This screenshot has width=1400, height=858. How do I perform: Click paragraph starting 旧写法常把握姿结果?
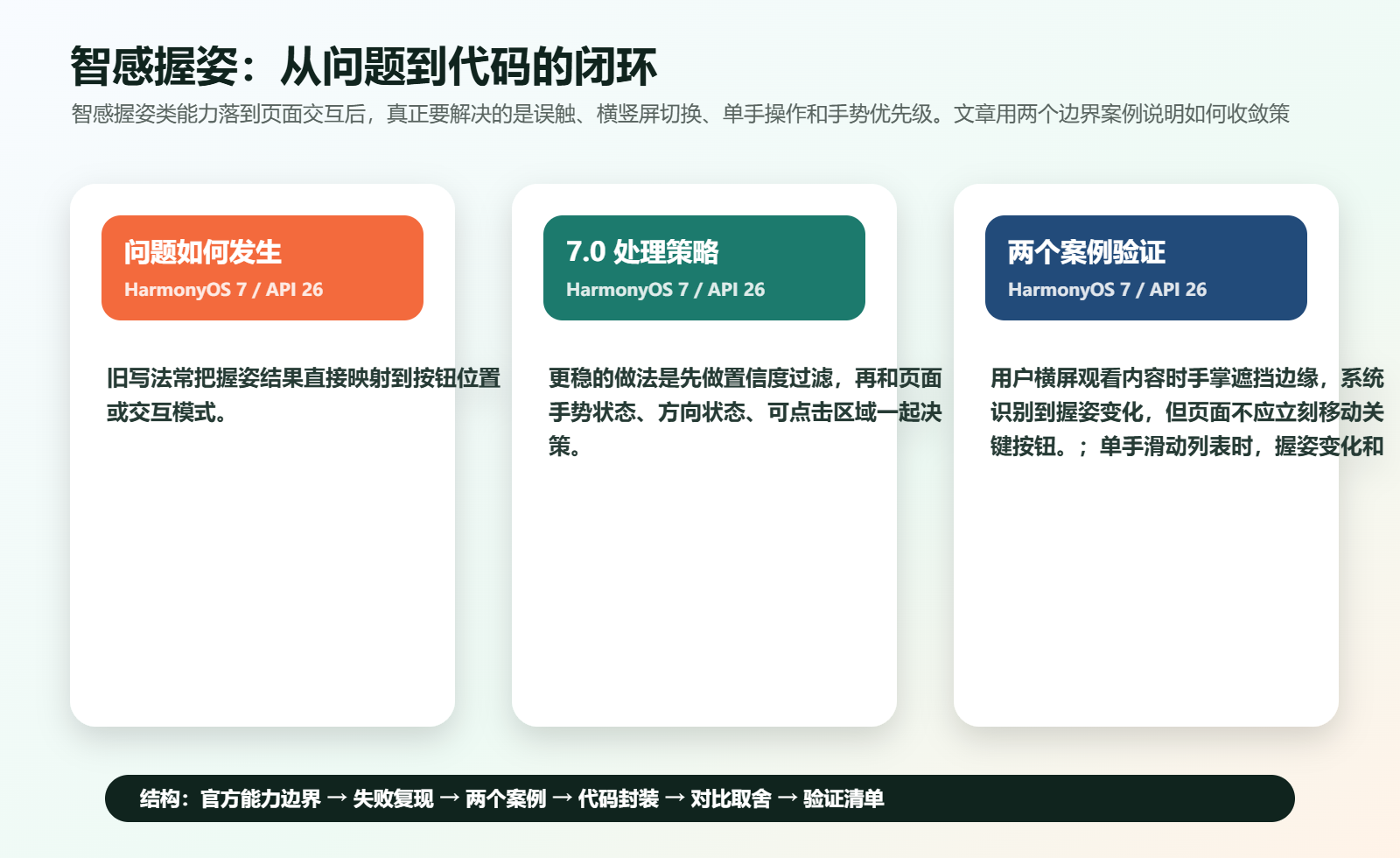point(304,395)
